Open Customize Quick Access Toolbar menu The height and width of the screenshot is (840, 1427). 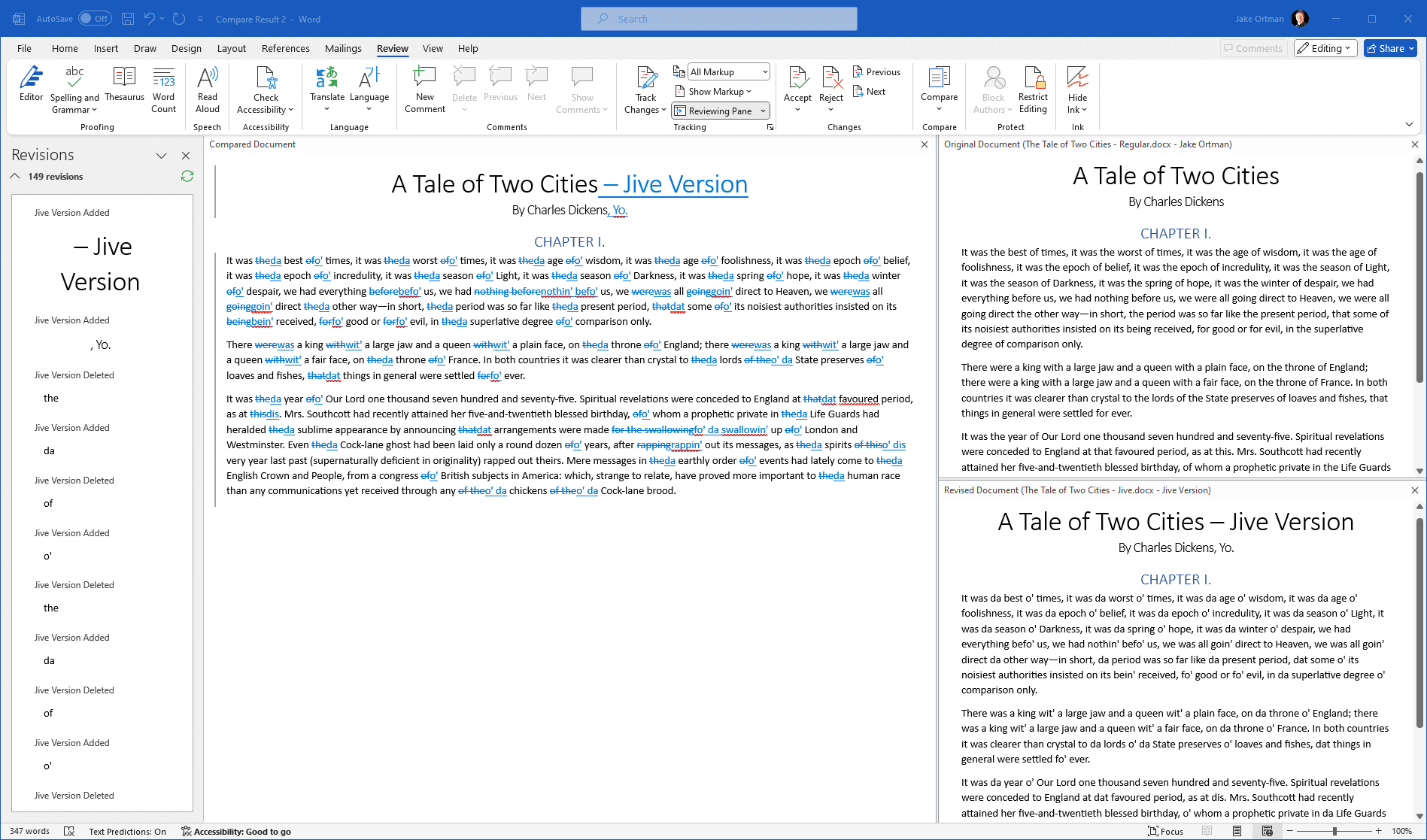[x=200, y=19]
